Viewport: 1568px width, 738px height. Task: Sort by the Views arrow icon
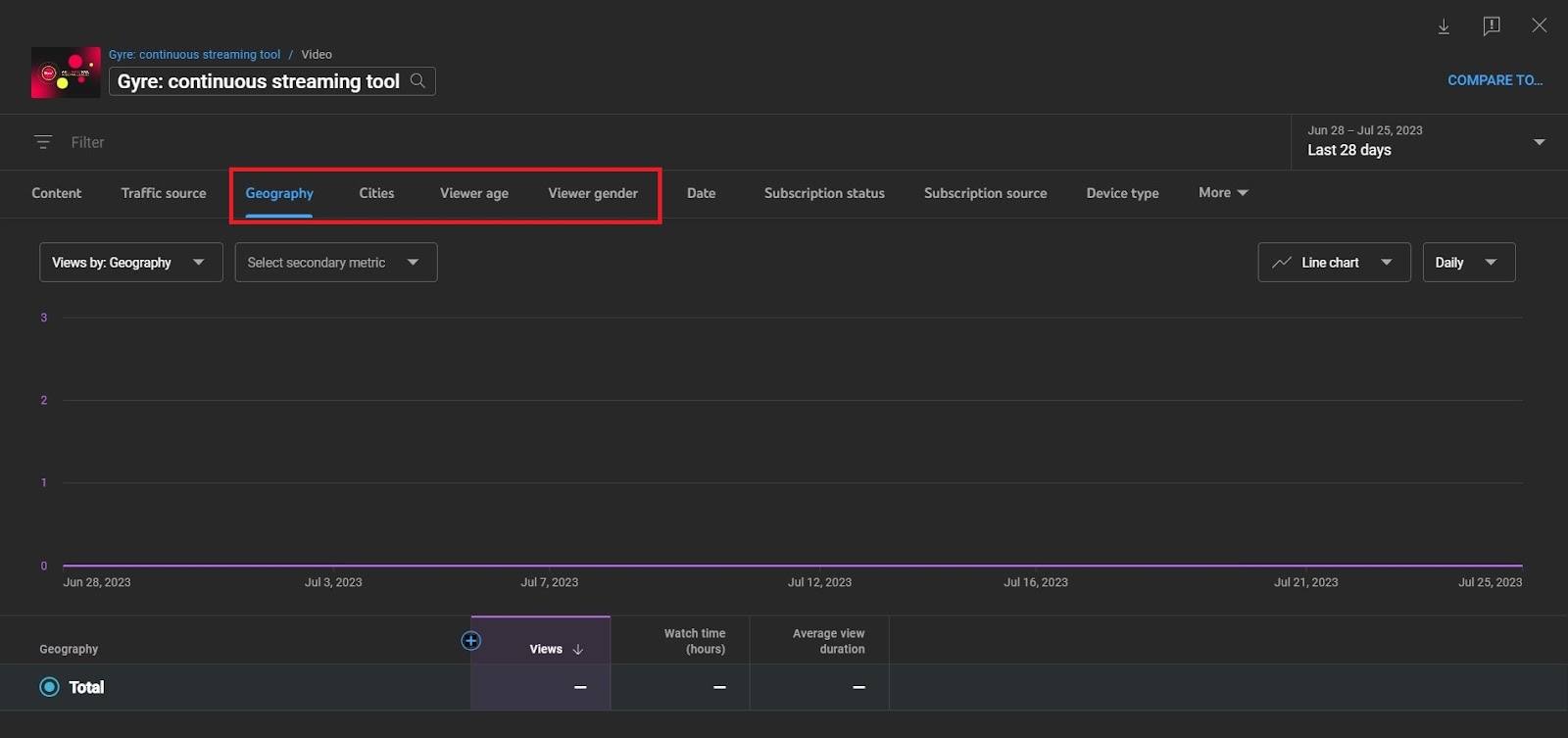click(x=578, y=650)
